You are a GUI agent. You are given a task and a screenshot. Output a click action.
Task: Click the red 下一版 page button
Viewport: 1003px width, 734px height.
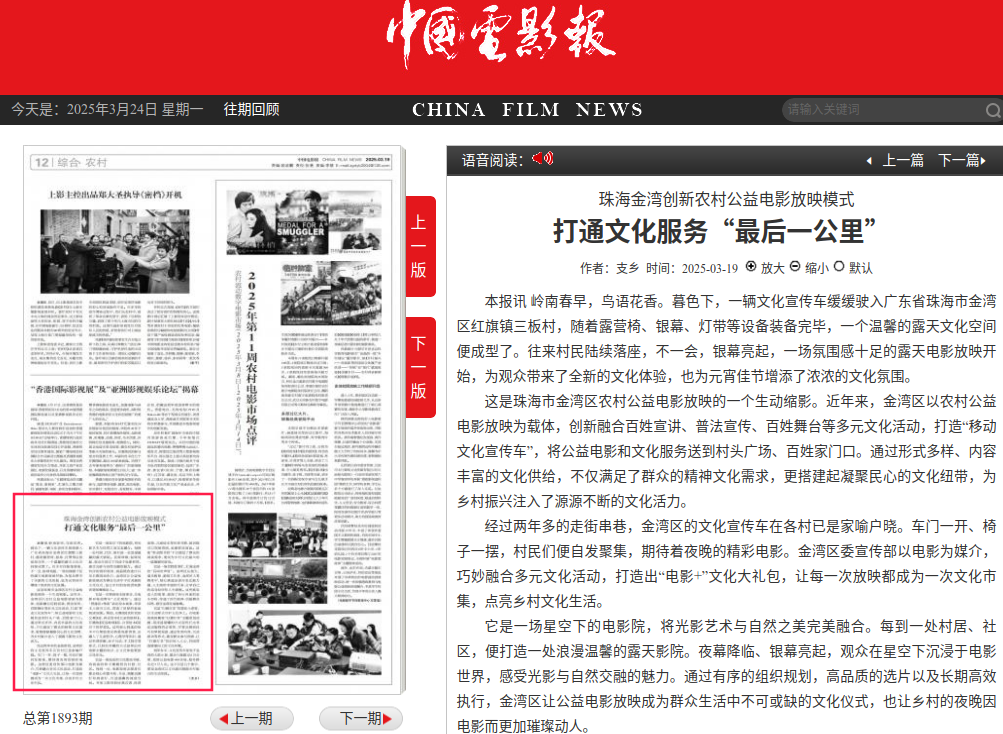pyautogui.click(x=420, y=367)
